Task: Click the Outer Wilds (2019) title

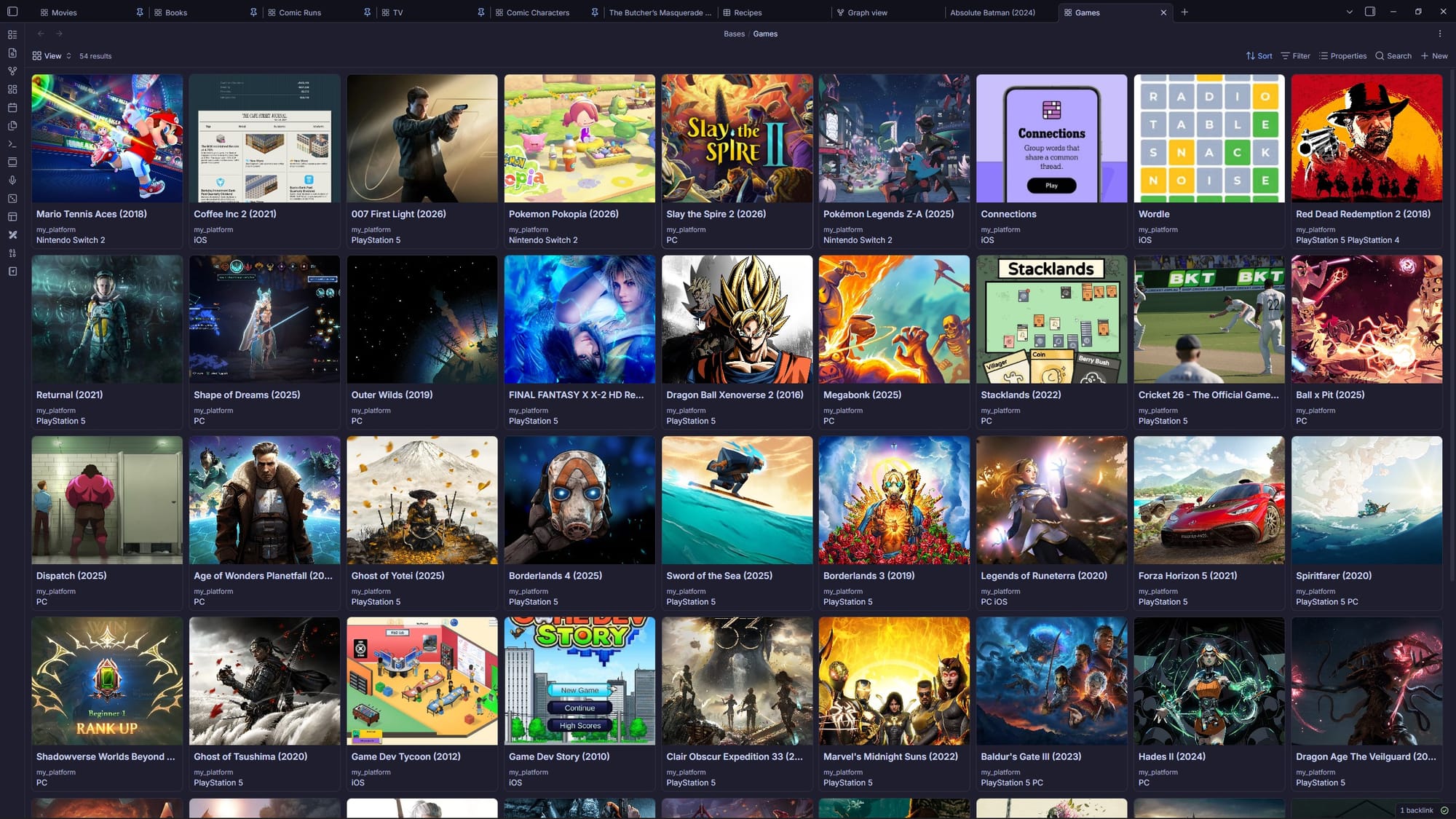Action: click(x=392, y=395)
